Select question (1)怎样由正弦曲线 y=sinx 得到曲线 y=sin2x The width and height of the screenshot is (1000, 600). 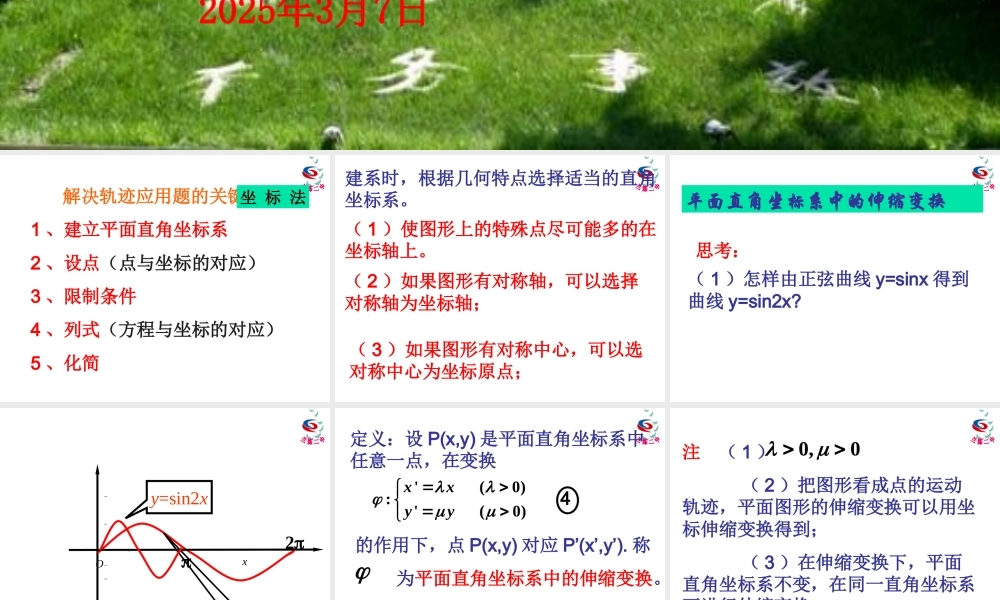point(829,290)
